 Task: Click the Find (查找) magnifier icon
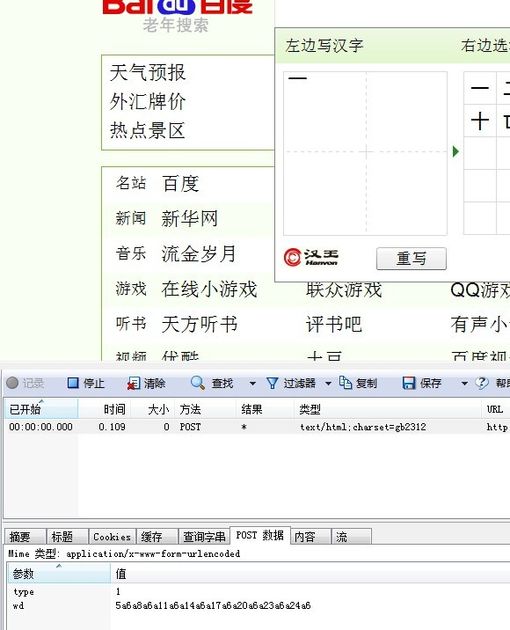198,383
